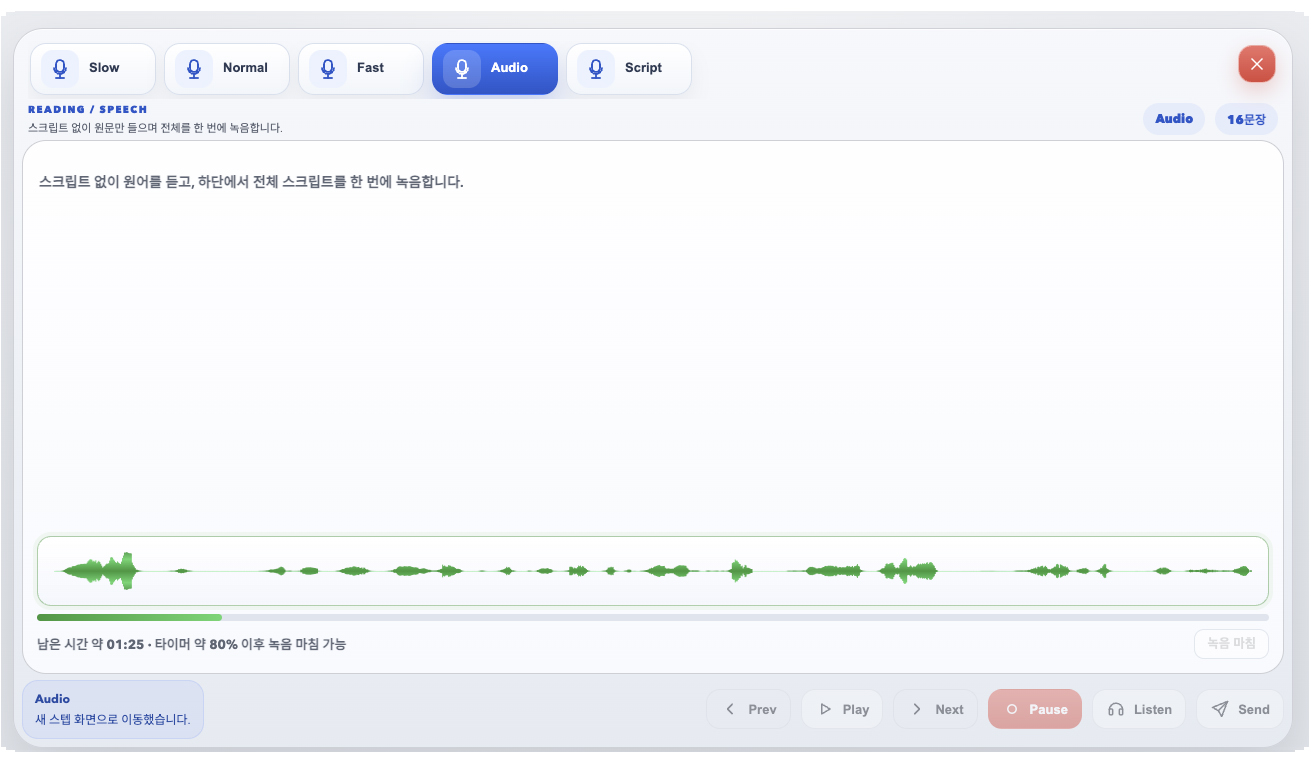Click the circle icon on Pause button
Viewport: 1311px width, 763px height.
point(1012,710)
